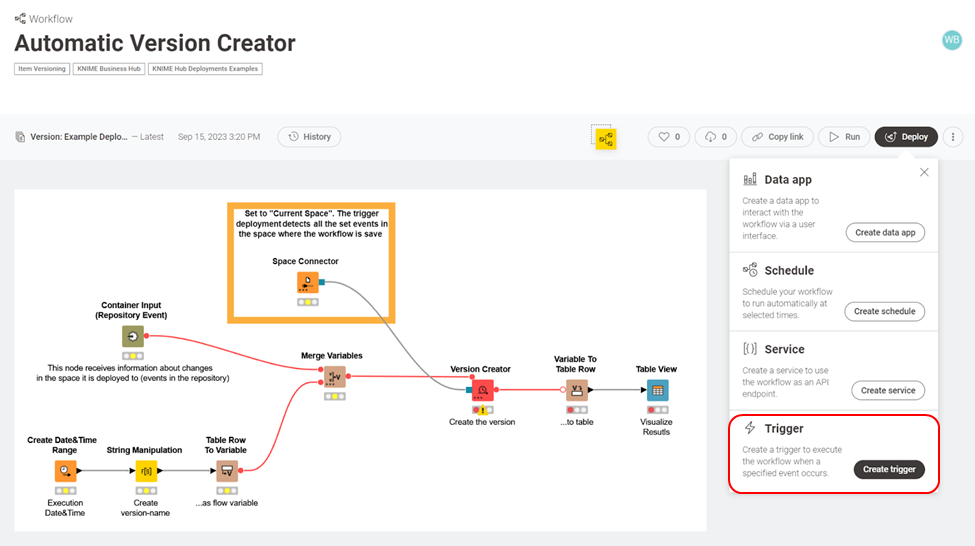The height and width of the screenshot is (546, 975).
Task: Click the Variable To Table Row node
Action: [x=577, y=390]
